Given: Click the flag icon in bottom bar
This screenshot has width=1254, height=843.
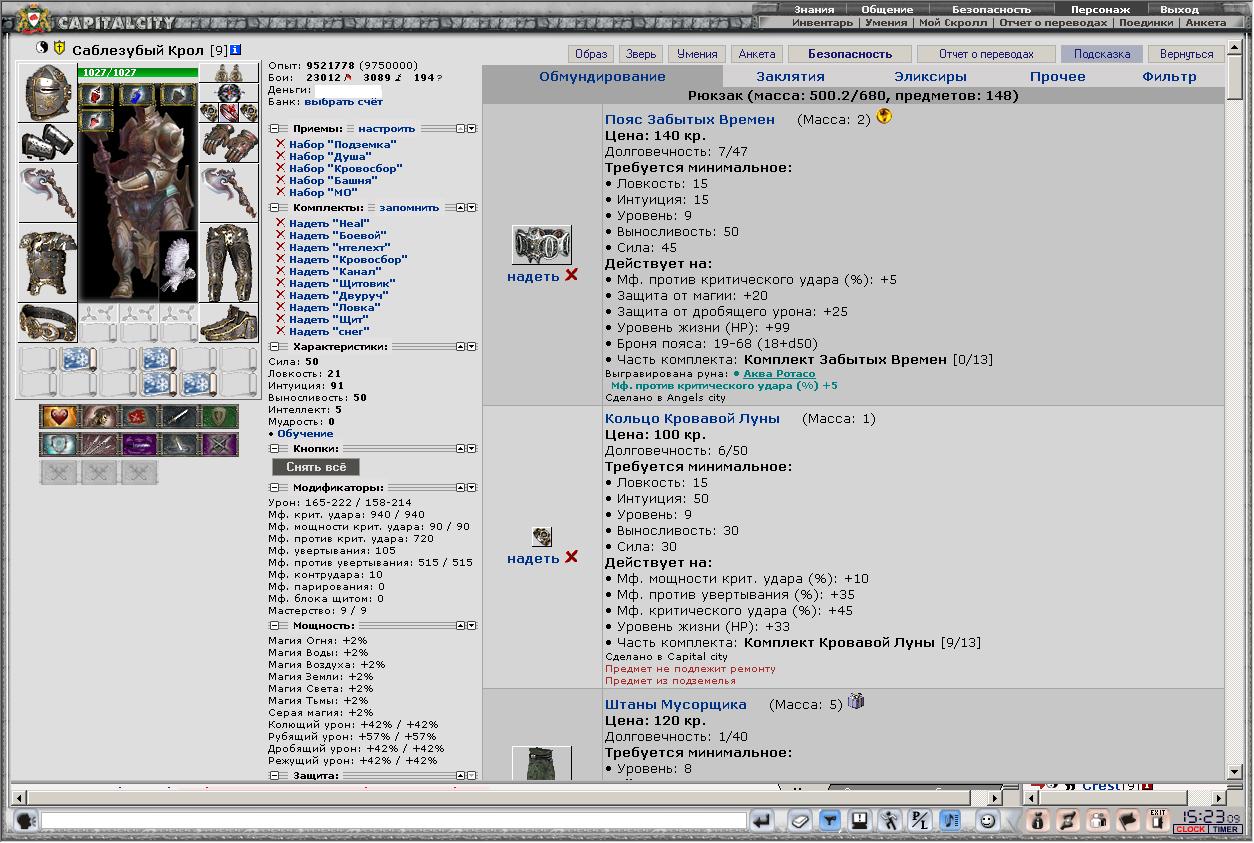Looking at the screenshot, I should pos(1127,820).
